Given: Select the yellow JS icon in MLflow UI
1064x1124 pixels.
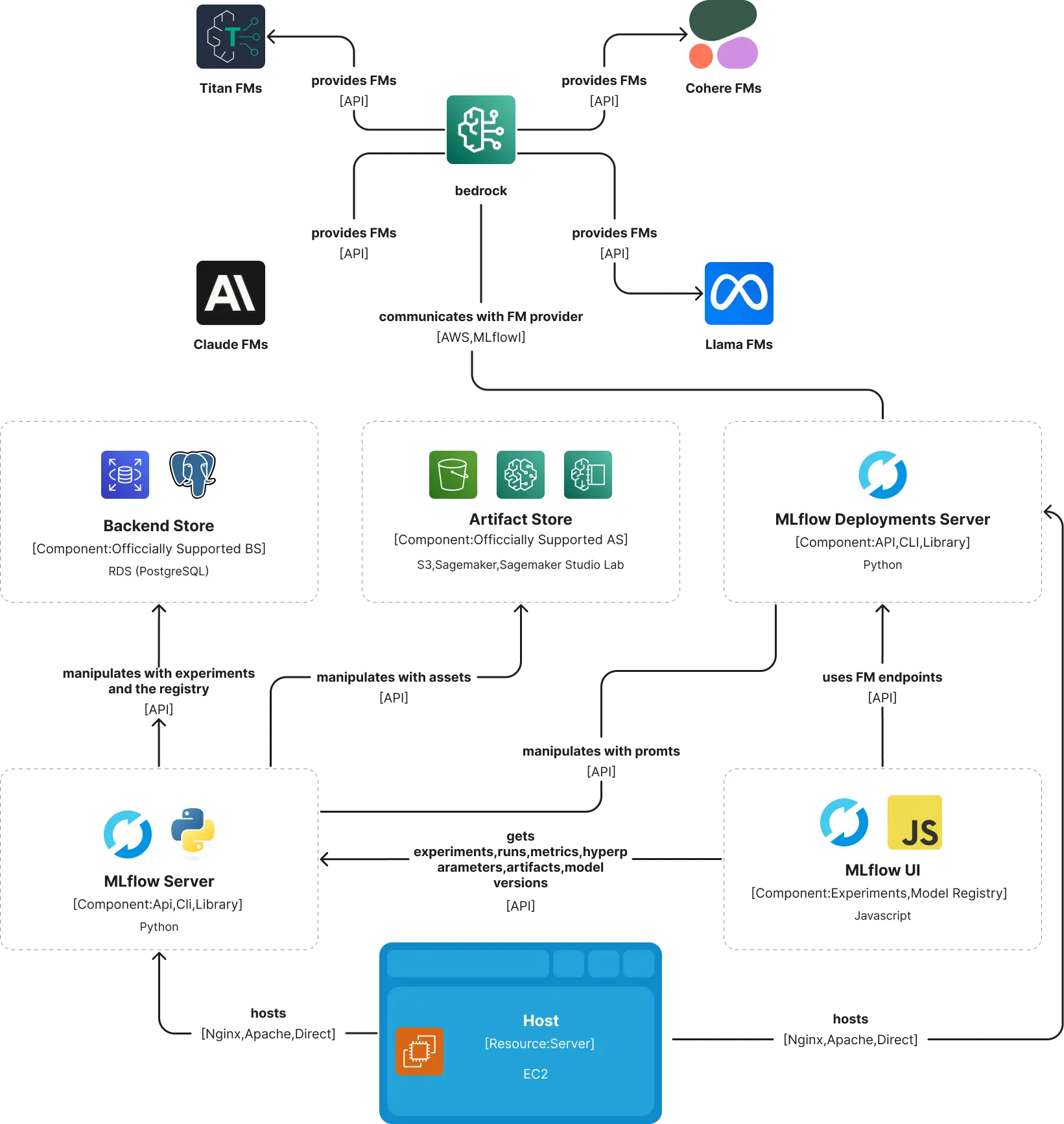Looking at the screenshot, I should [x=915, y=822].
